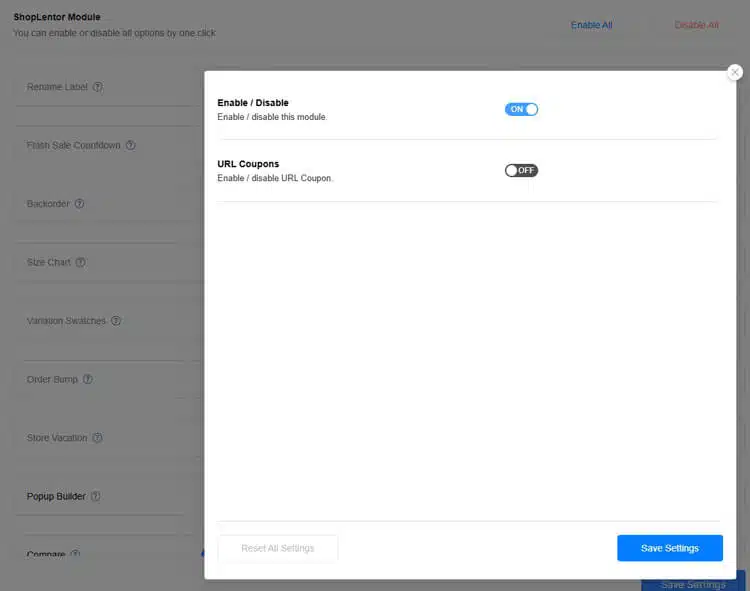Click Save Settings behind the popup
This screenshot has height=591, width=750.
tap(693, 585)
